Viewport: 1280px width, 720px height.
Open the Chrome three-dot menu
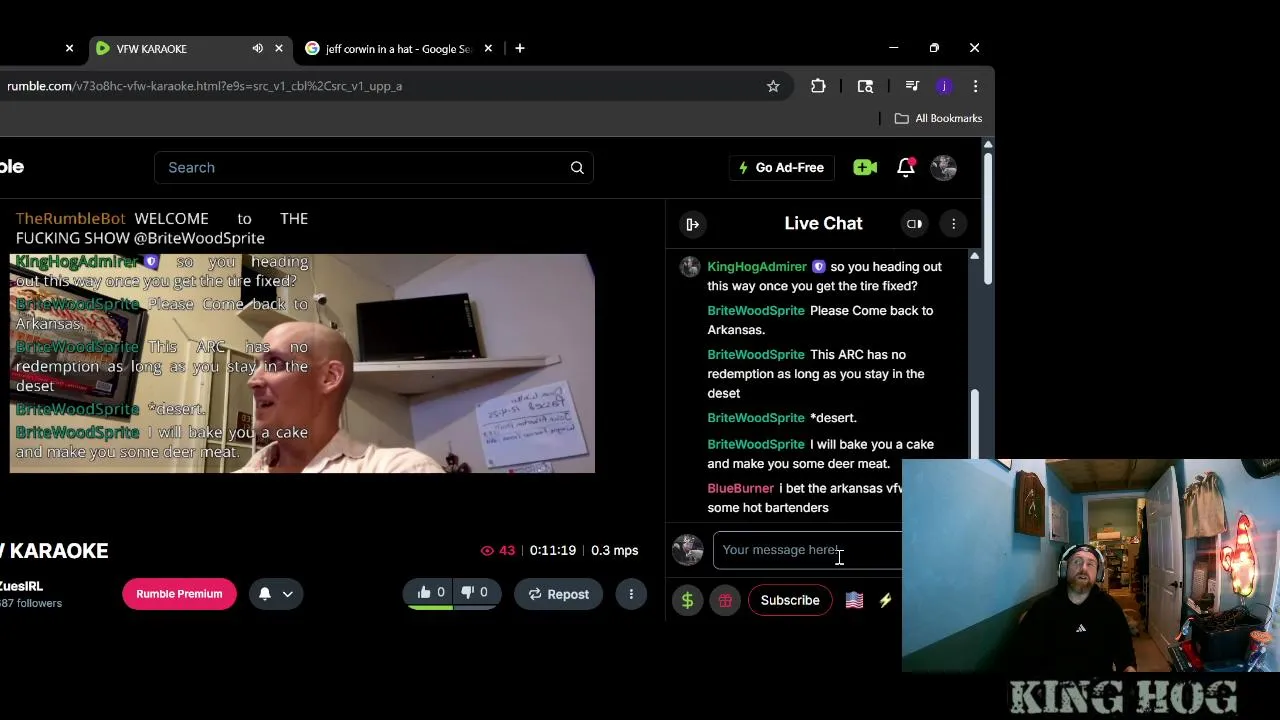click(975, 86)
